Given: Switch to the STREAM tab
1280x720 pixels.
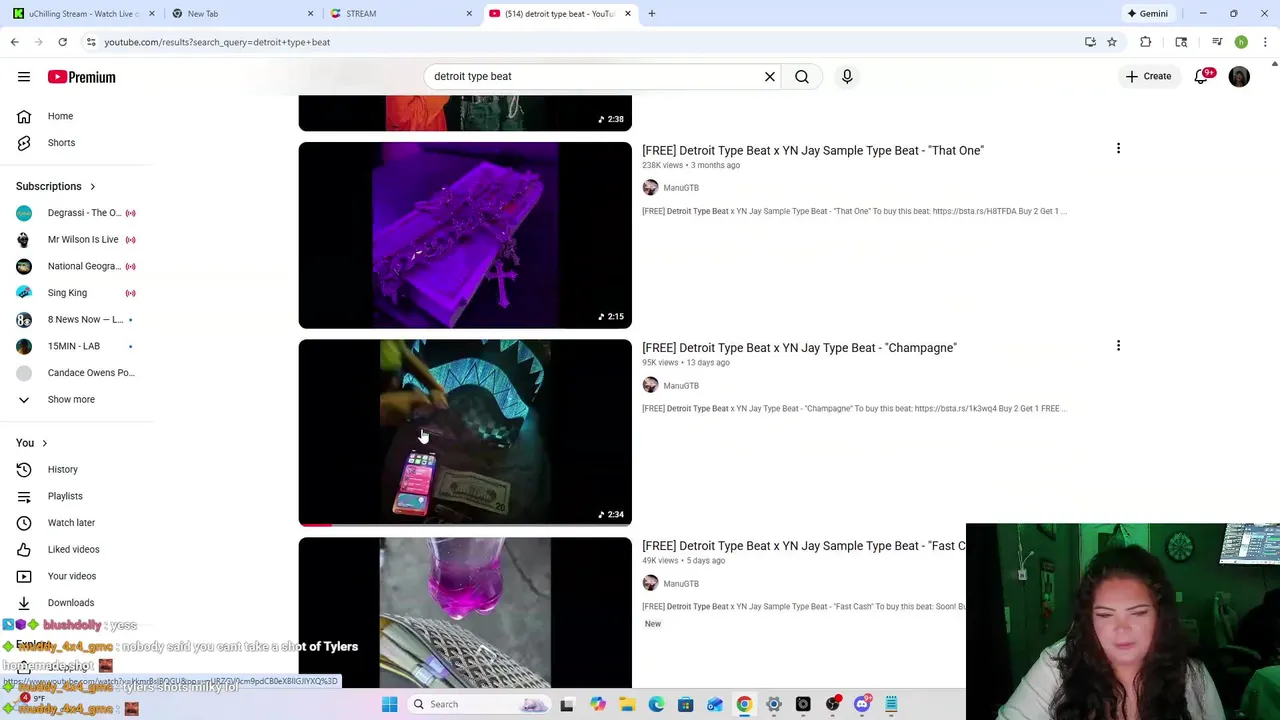Looking at the screenshot, I should (x=400, y=14).
